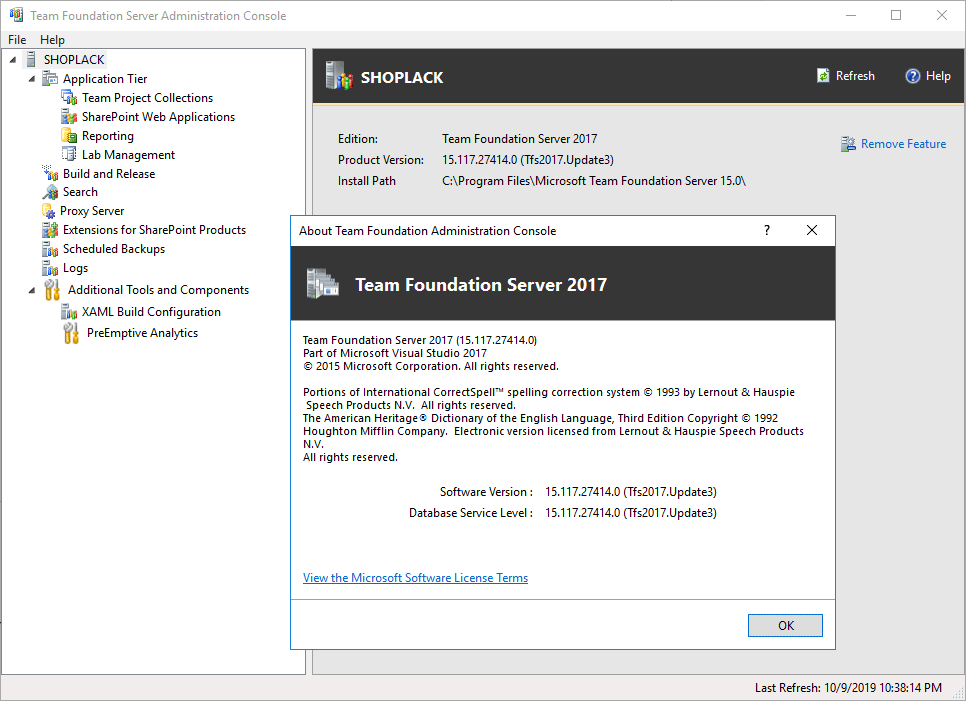
Task: Click the Reporting node icon
Action: point(69,136)
